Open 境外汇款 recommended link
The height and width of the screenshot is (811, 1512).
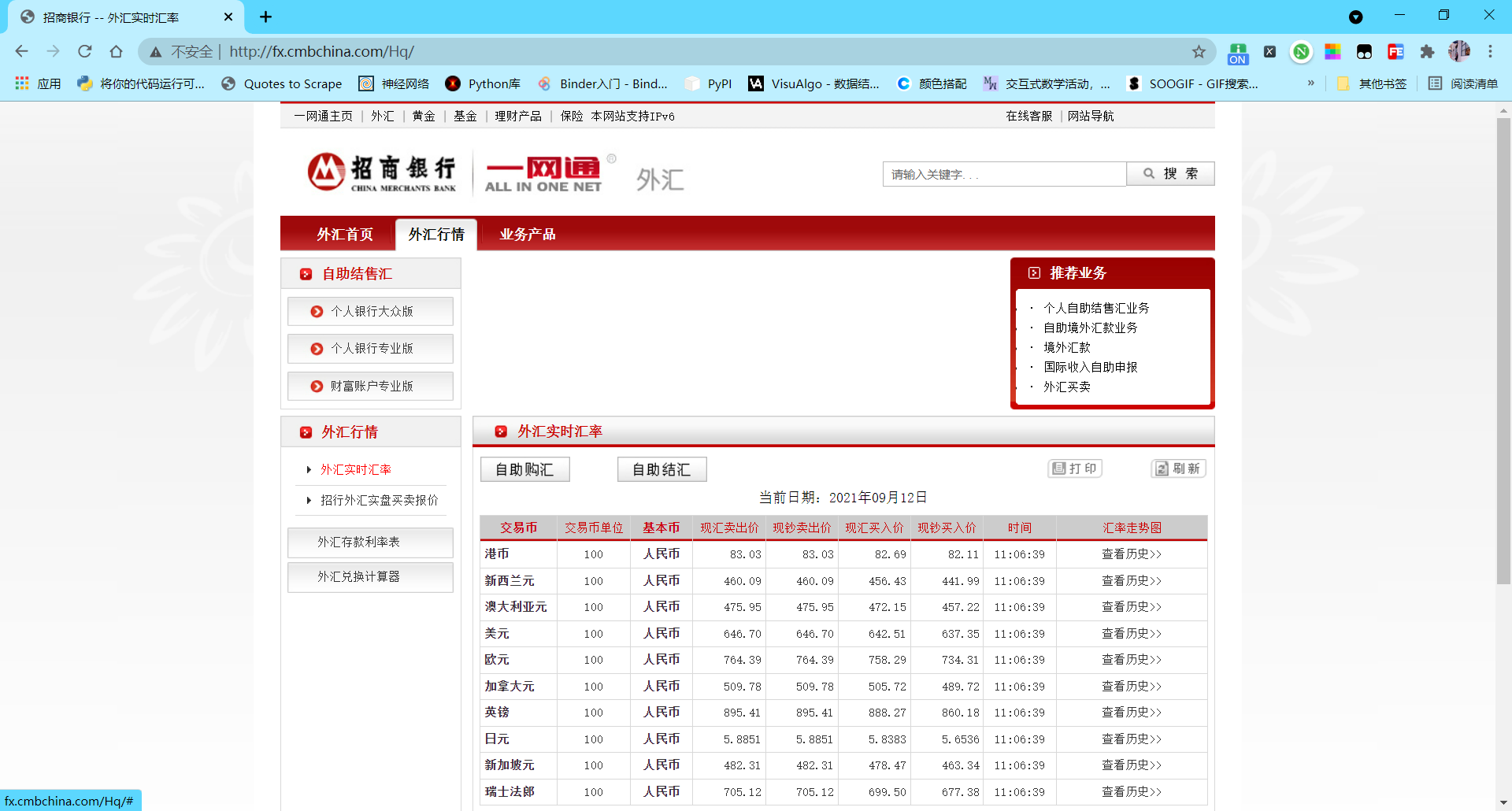click(x=1067, y=347)
